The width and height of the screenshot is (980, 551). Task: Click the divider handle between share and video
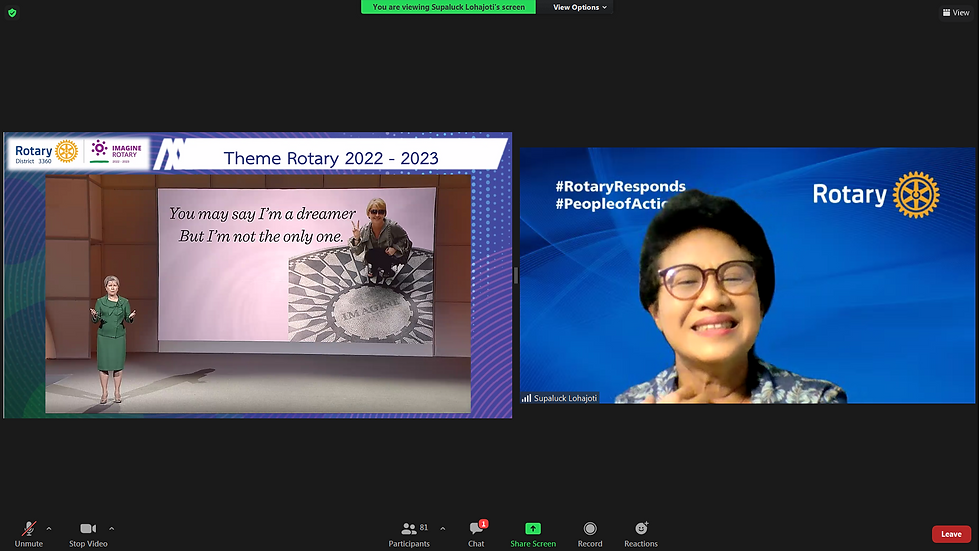(x=516, y=275)
